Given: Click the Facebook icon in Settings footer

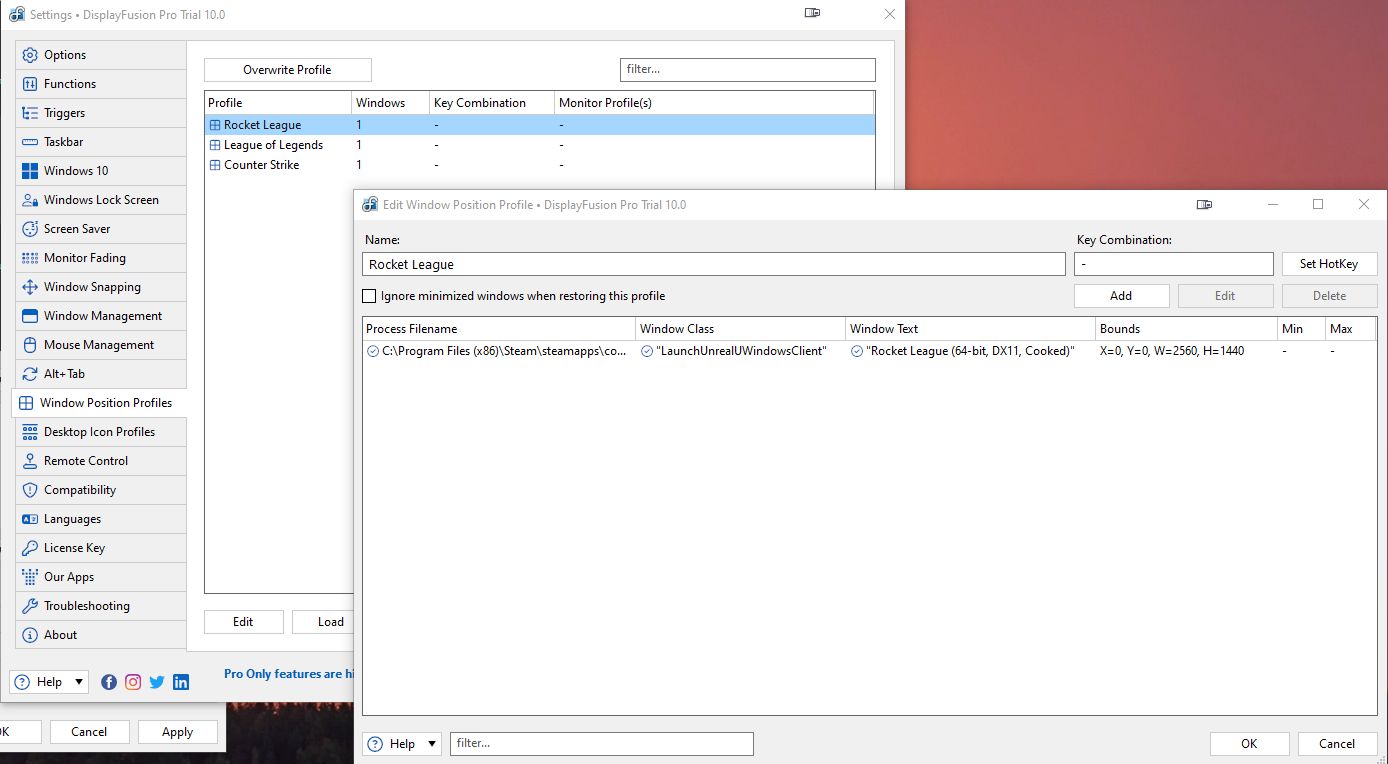Looking at the screenshot, I should coord(108,682).
